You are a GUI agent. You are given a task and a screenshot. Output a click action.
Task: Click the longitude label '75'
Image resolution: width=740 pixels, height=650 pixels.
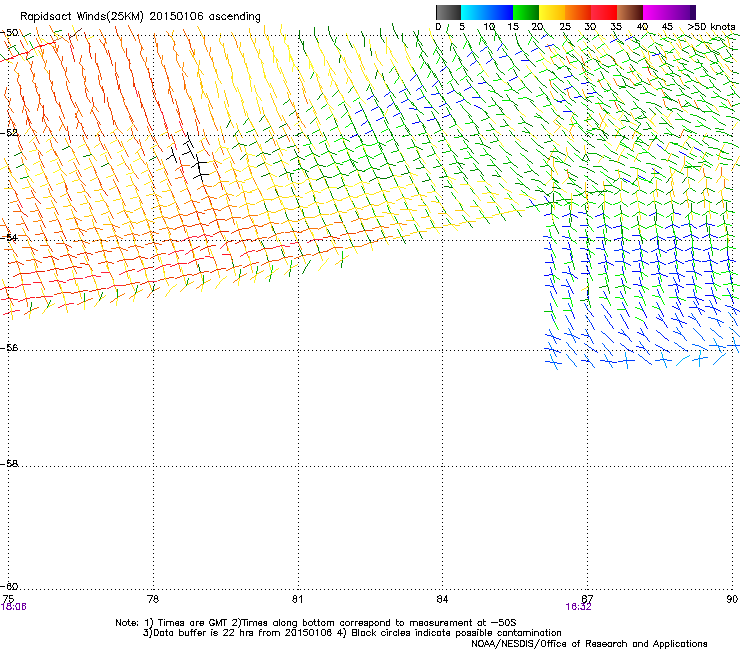point(8,599)
